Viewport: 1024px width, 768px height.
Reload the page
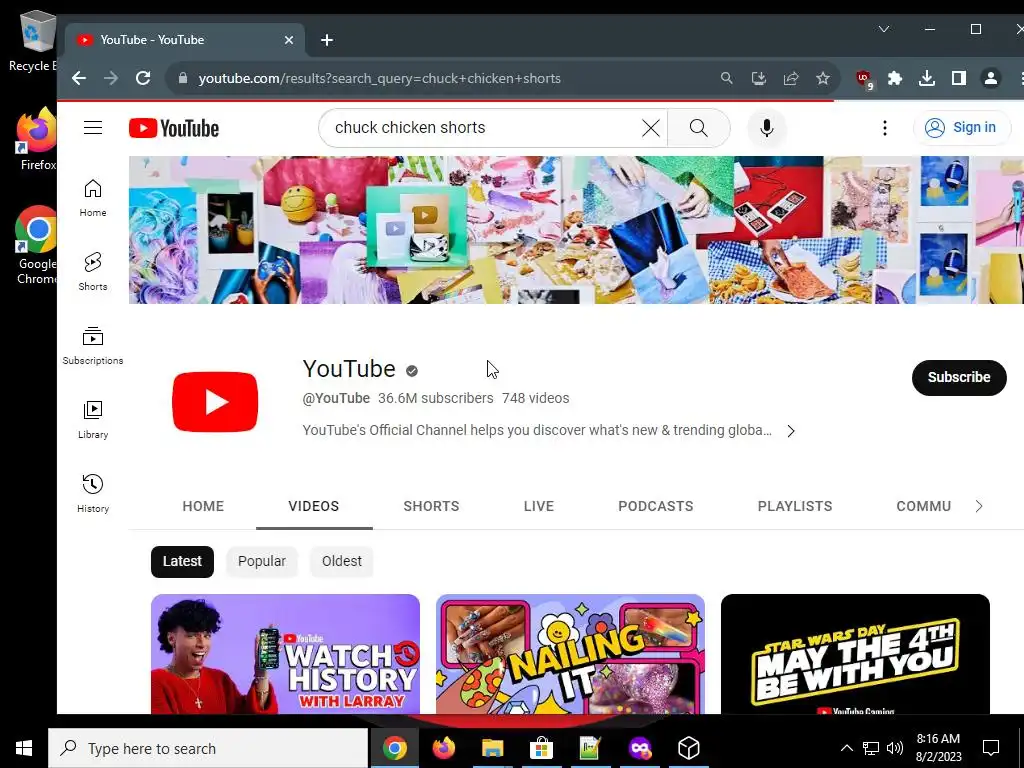click(143, 78)
